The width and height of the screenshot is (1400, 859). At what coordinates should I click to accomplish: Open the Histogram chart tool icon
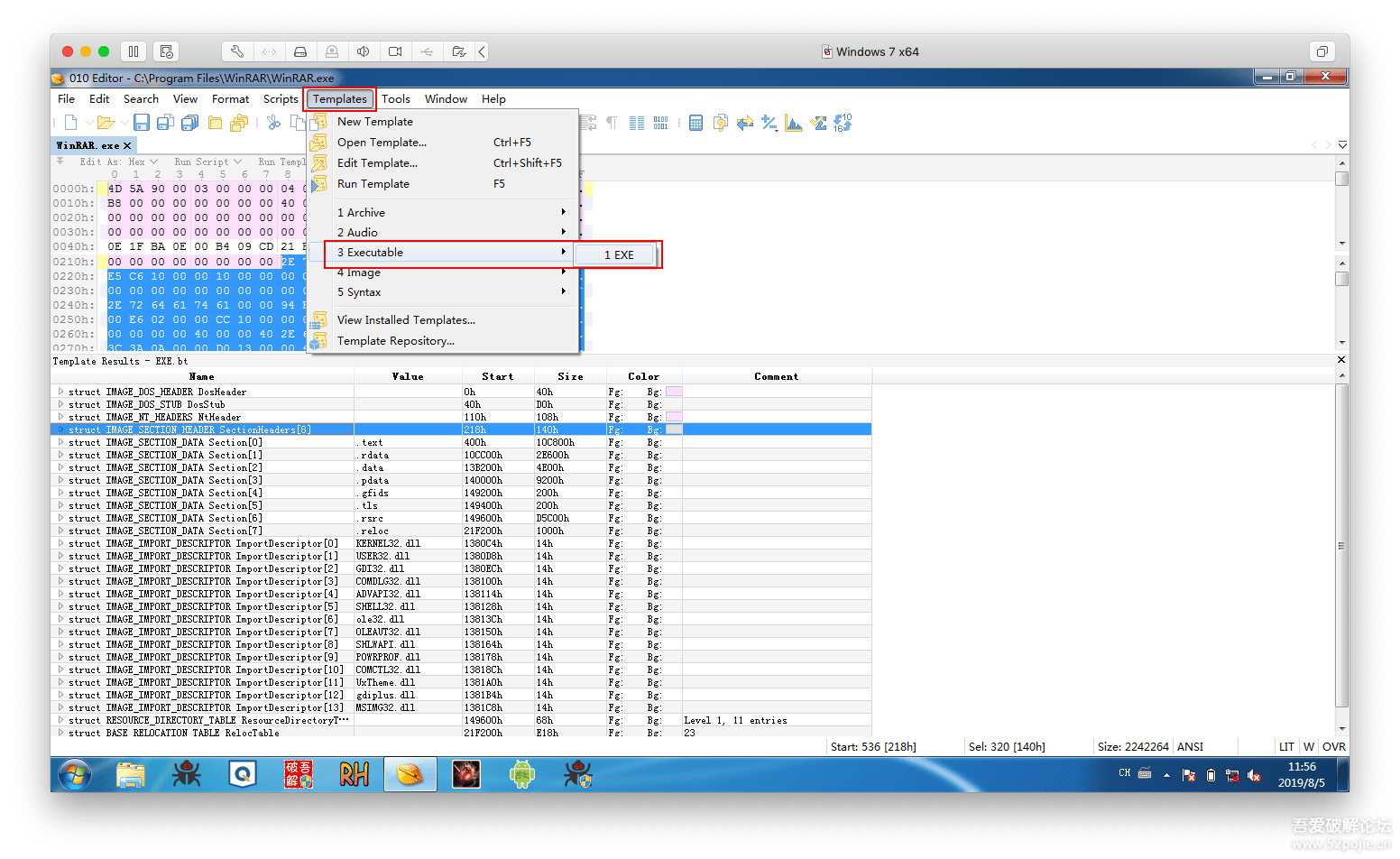[794, 123]
